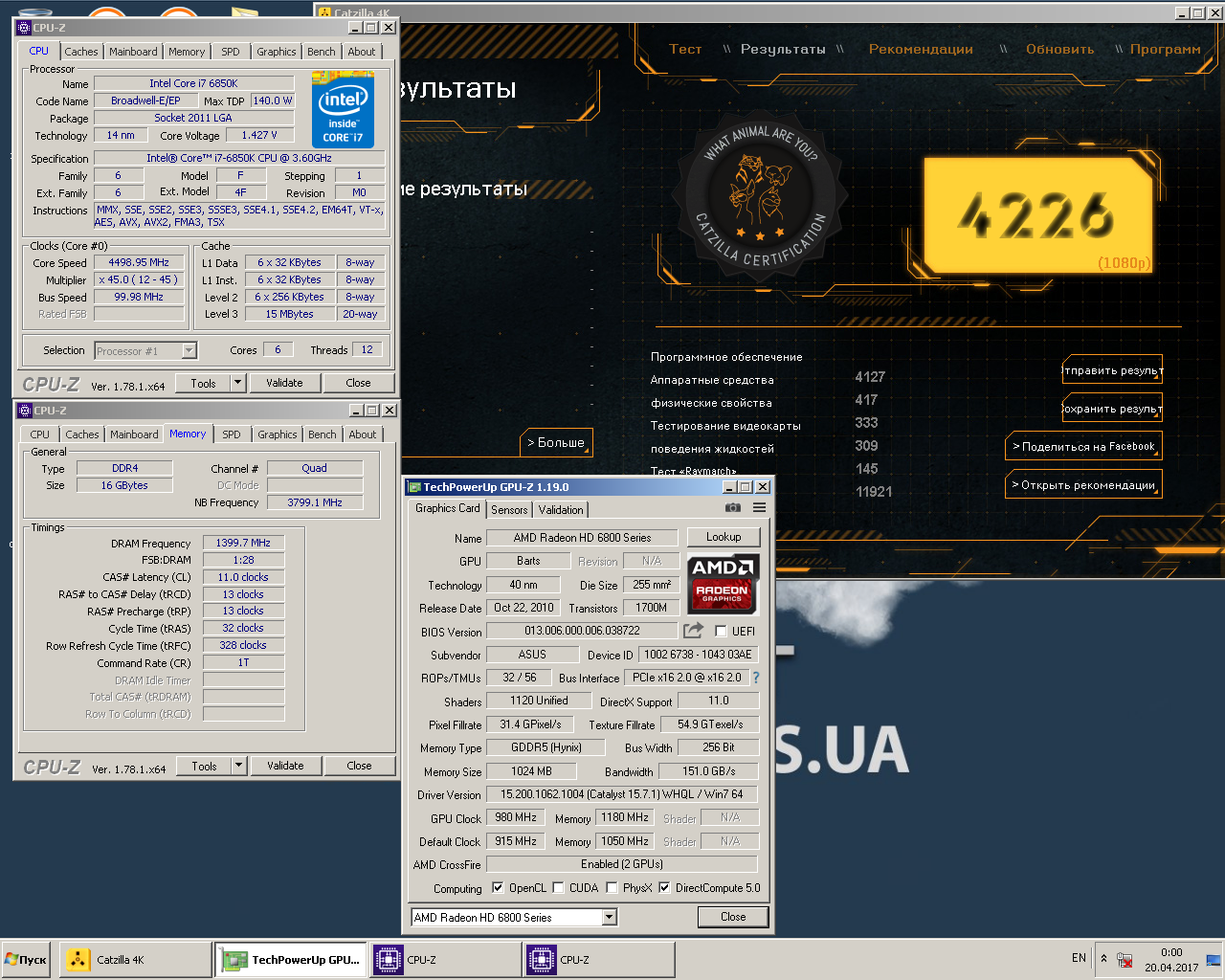Switch to Validation tab in GPU-Z
This screenshot has width=1225, height=980.
pyautogui.click(x=561, y=510)
